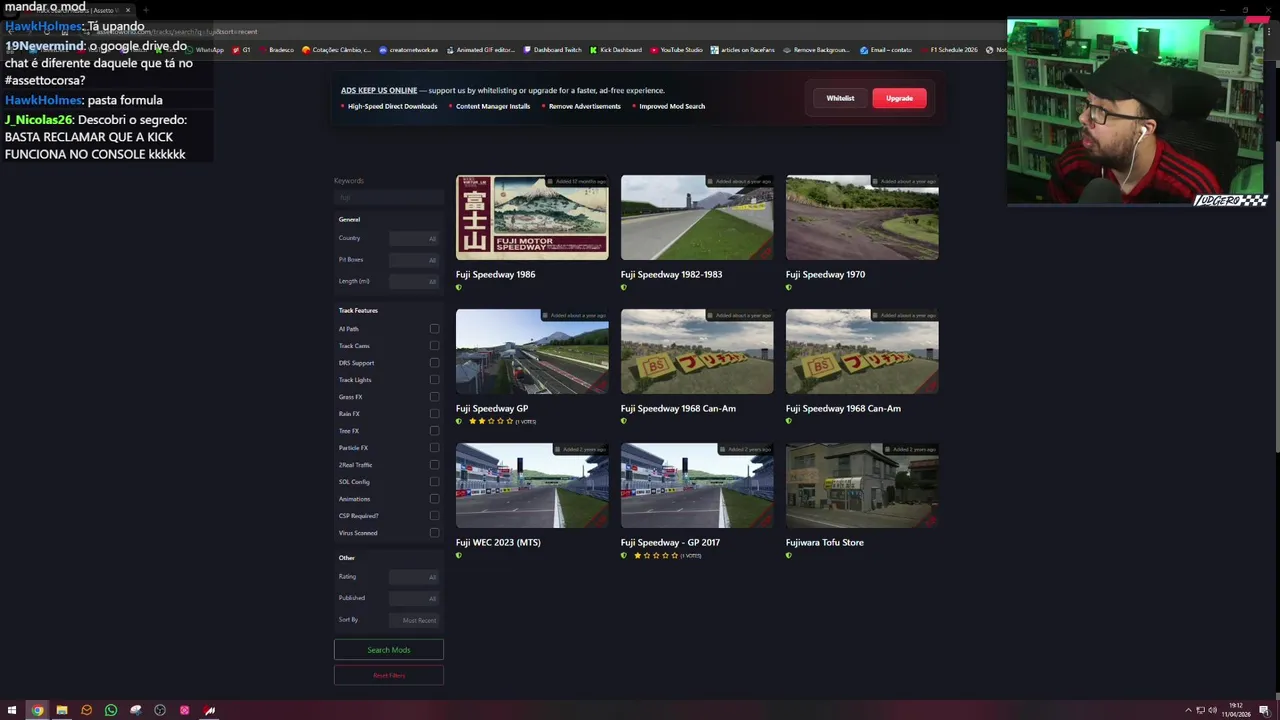The width and height of the screenshot is (1280, 720).
Task: Click the green shield under Fuji WEC 2023
Action: pos(459,556)
